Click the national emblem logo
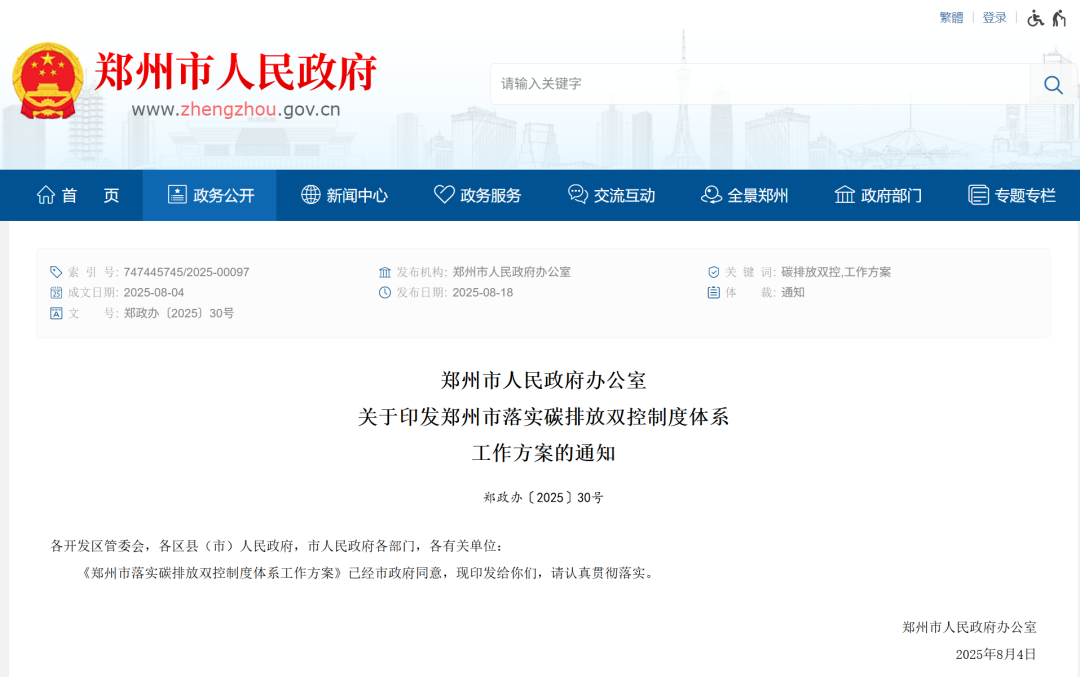The image size is (1080, 677). click(x=48, y=81)
